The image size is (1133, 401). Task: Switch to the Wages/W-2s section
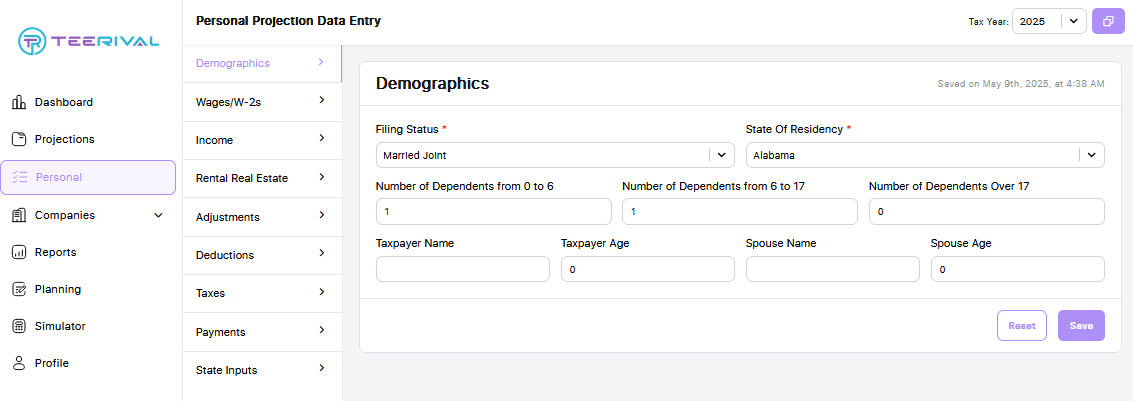[x=262, y=102]
